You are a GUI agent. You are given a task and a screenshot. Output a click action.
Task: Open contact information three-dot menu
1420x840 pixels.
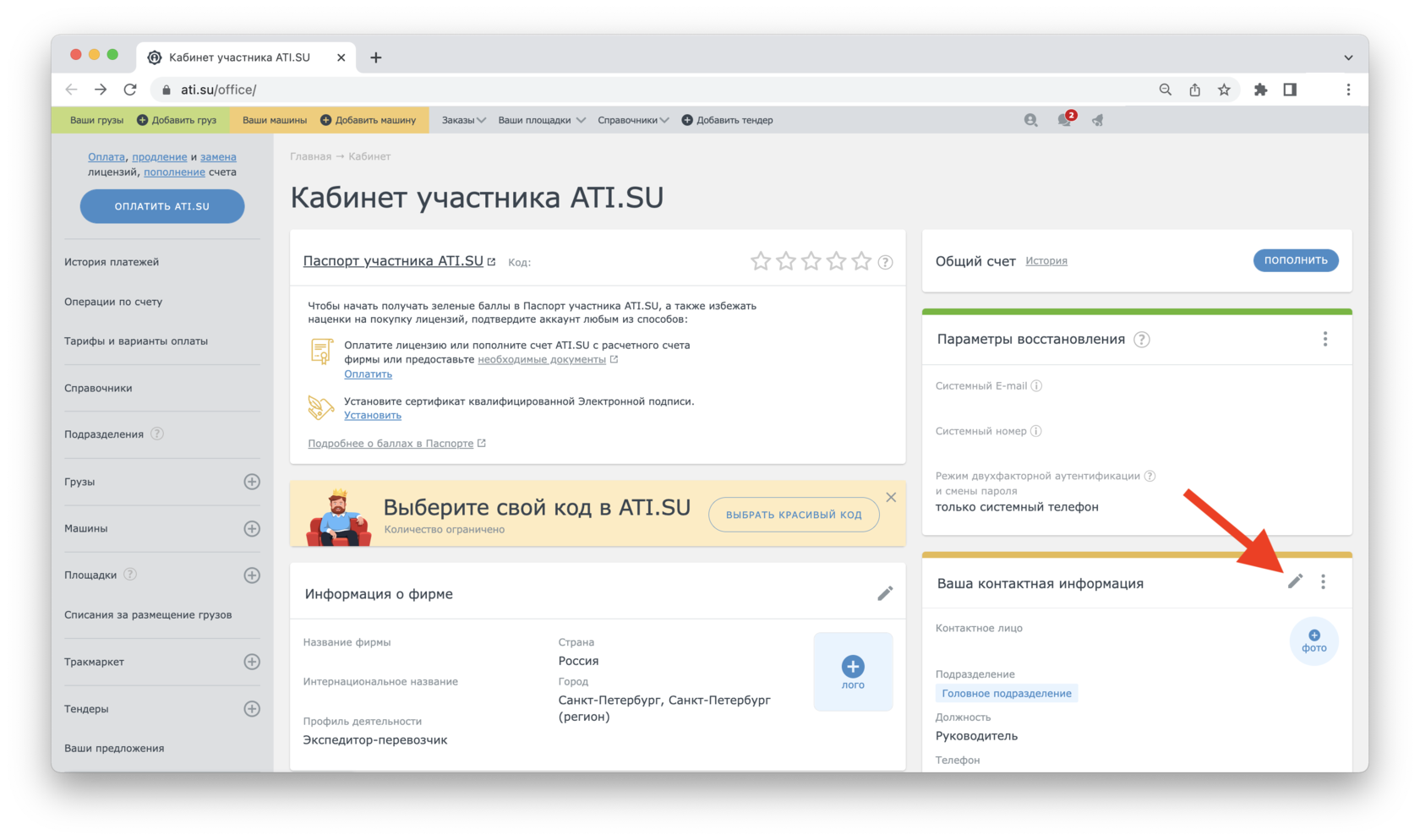pos(1324,581)
